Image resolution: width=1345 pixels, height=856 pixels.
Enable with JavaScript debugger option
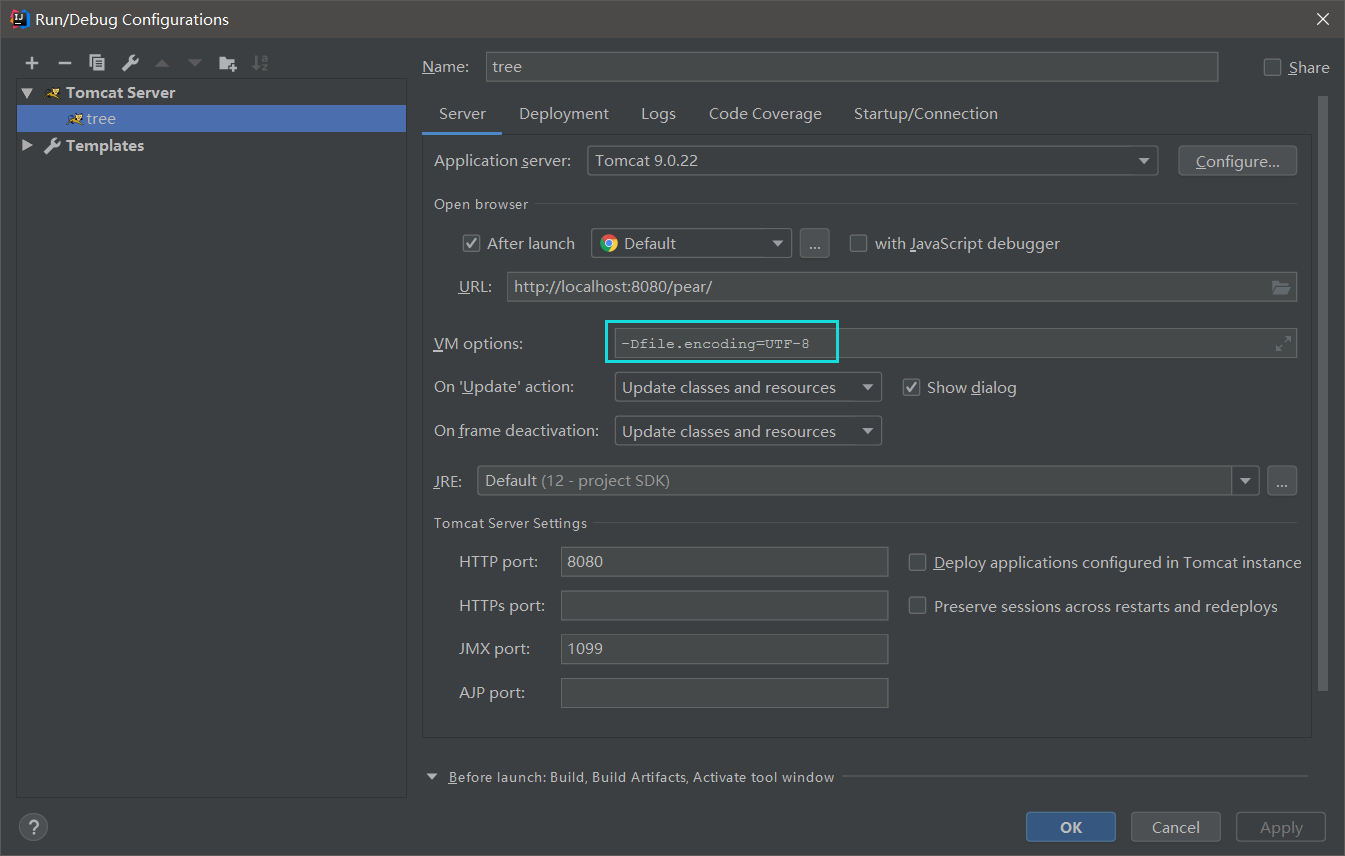point(858,243)
